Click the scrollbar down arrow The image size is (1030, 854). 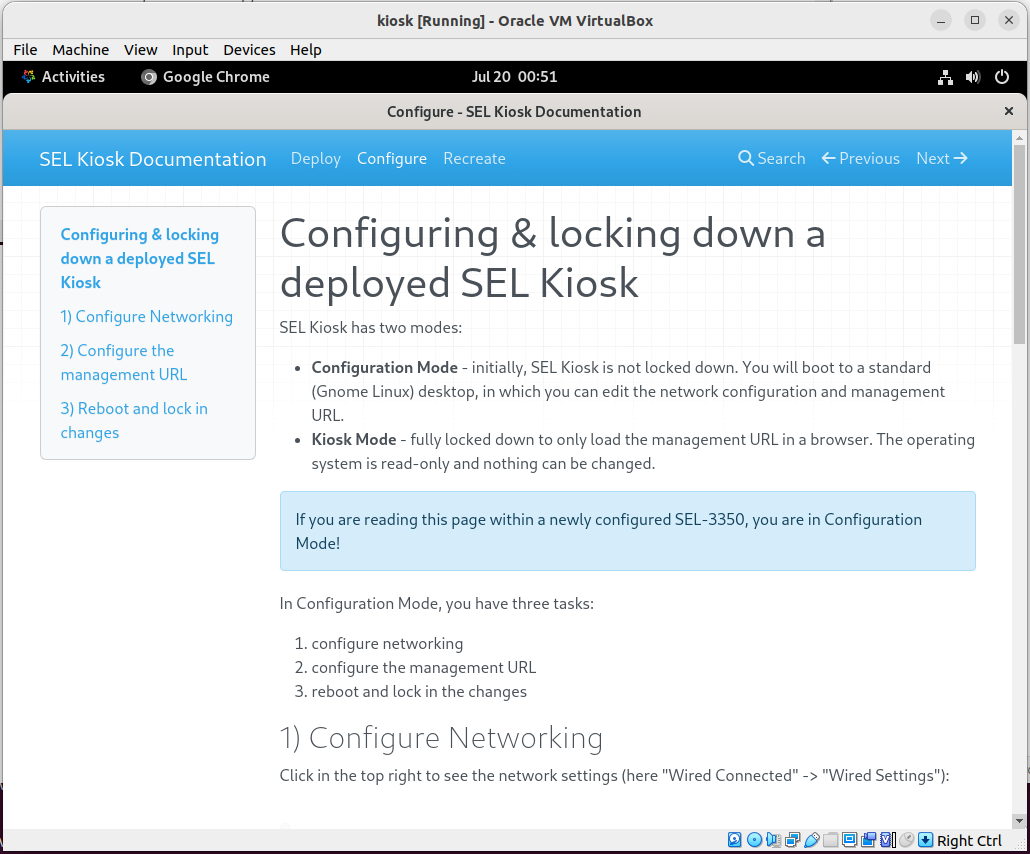[1019, 820]
